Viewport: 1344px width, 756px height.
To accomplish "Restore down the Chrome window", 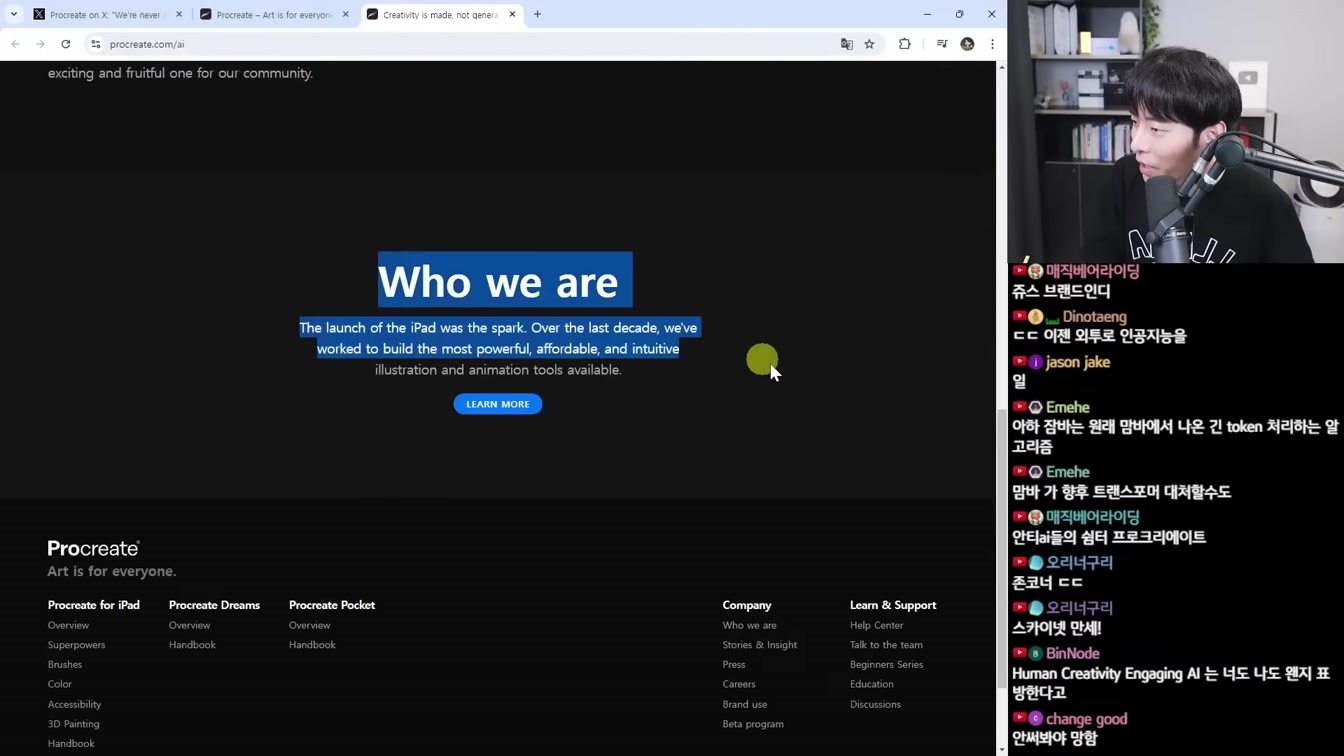I will pyautogui.click(x=959, y=14).
